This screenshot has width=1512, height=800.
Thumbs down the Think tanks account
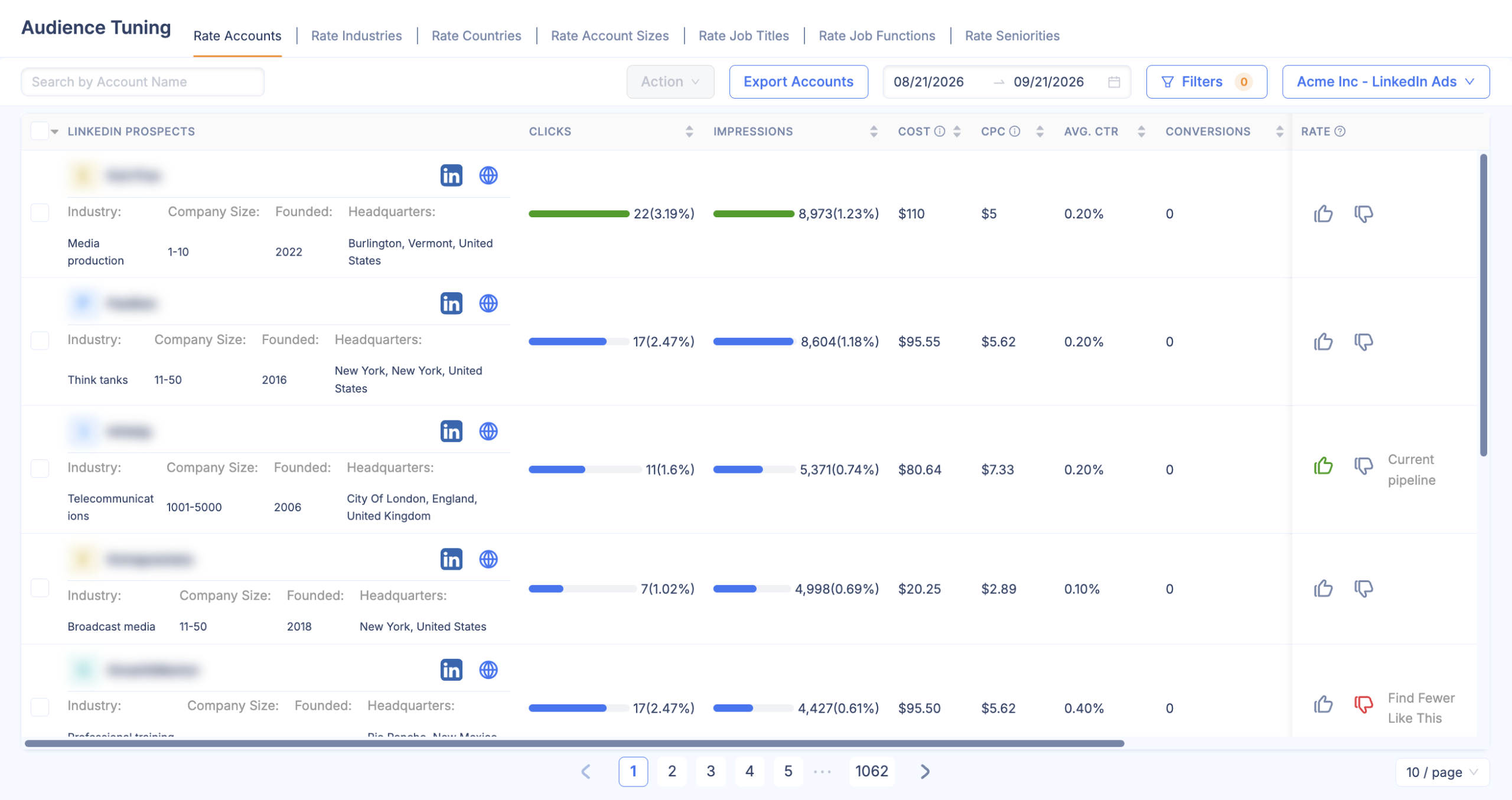coord(1363,342)
